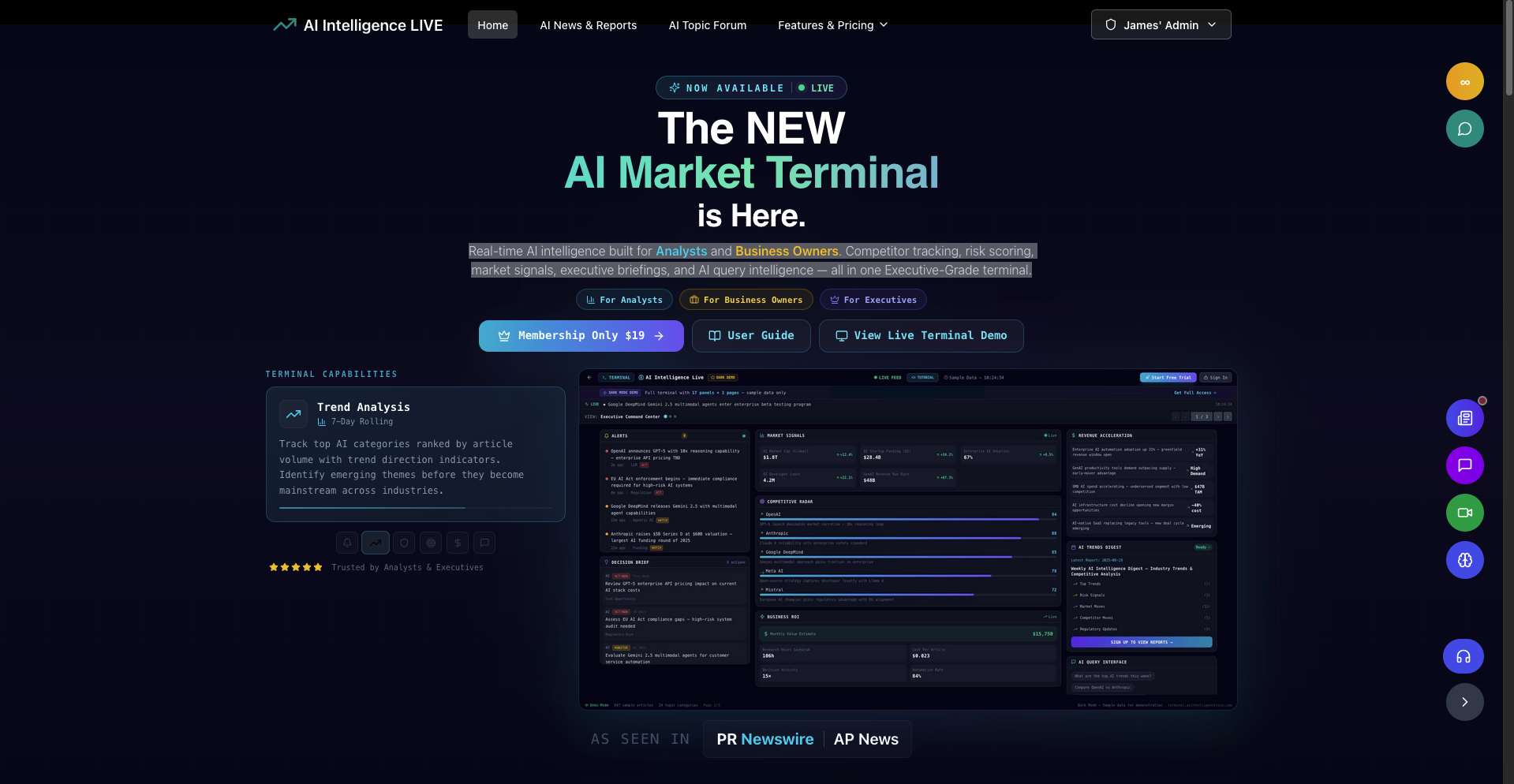Start the green video chat floating widget

(1464, 513)
